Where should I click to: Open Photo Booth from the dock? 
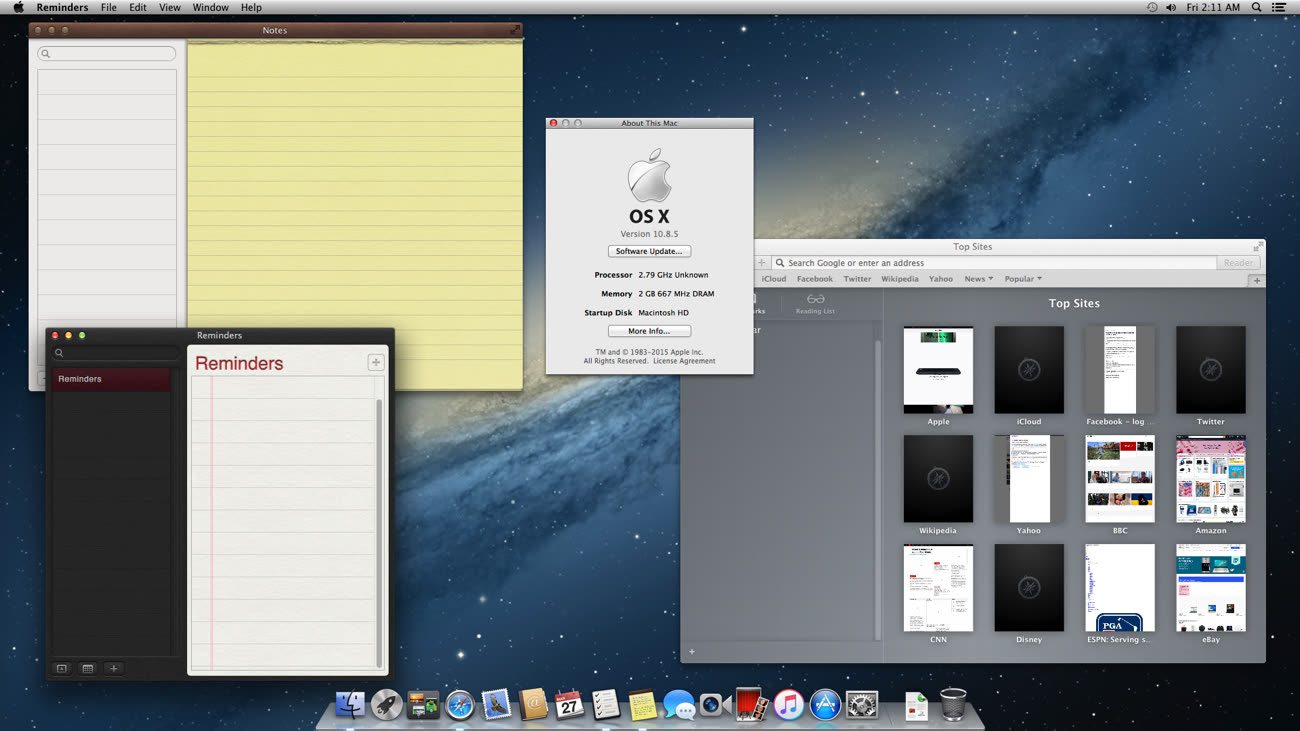click(750, 705)
